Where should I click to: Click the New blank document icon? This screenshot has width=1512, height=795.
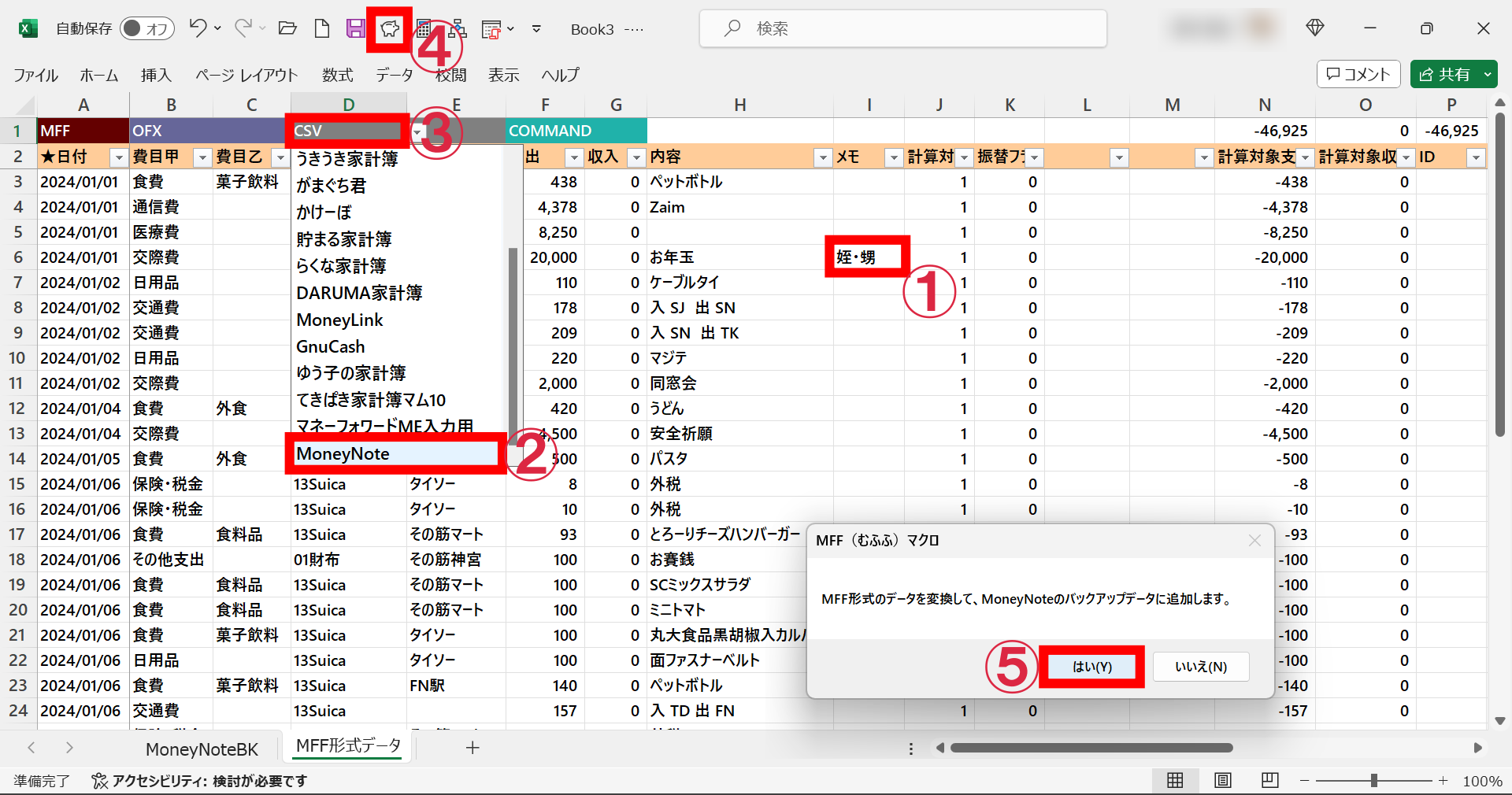click(321, 29)
